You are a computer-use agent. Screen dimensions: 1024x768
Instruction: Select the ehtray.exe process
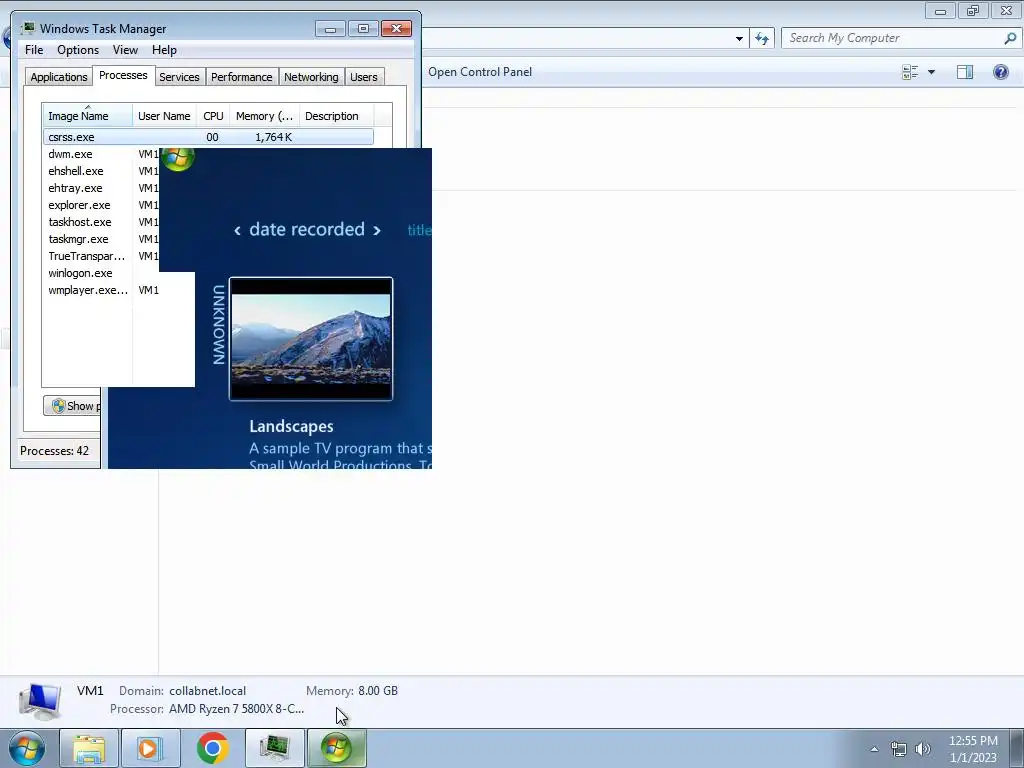[75, 188]
